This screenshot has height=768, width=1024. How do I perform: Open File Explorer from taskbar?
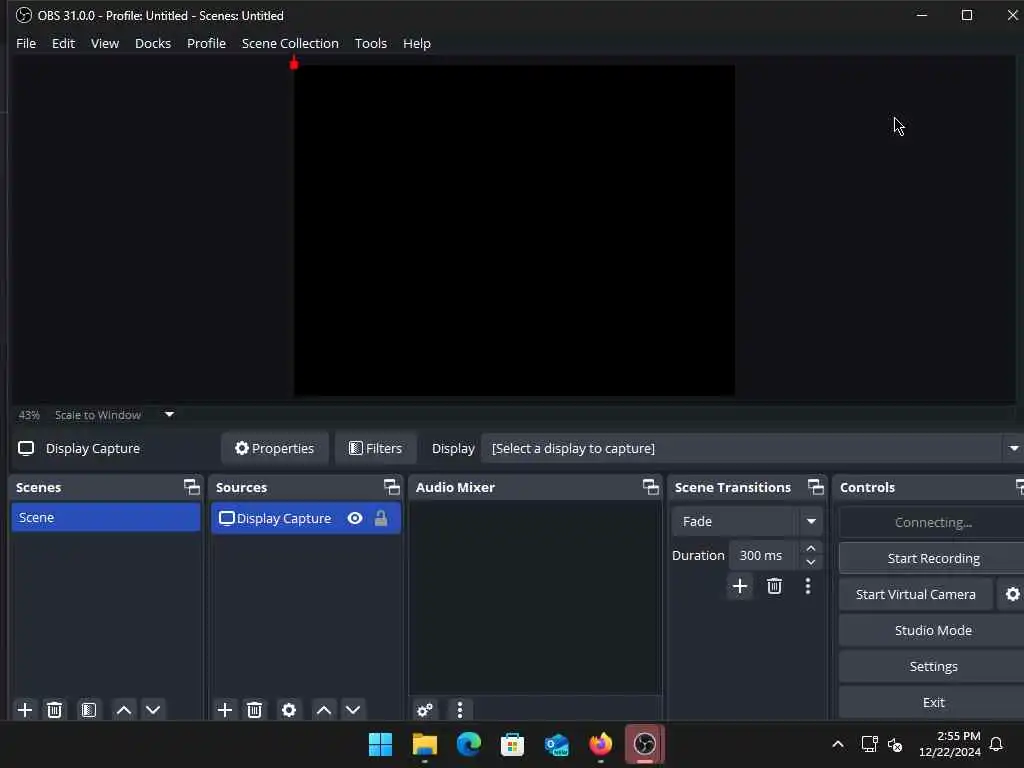click(x=424, y=744)
